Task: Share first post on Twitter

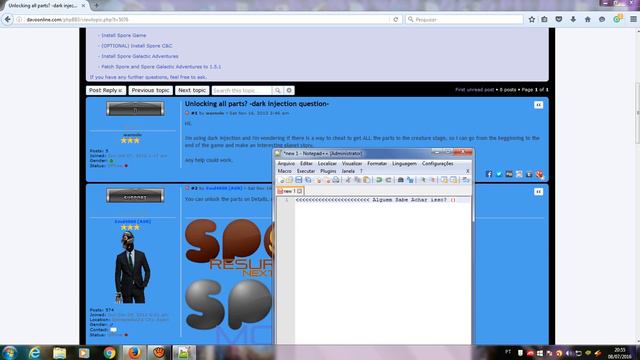Action: (499, 174)
